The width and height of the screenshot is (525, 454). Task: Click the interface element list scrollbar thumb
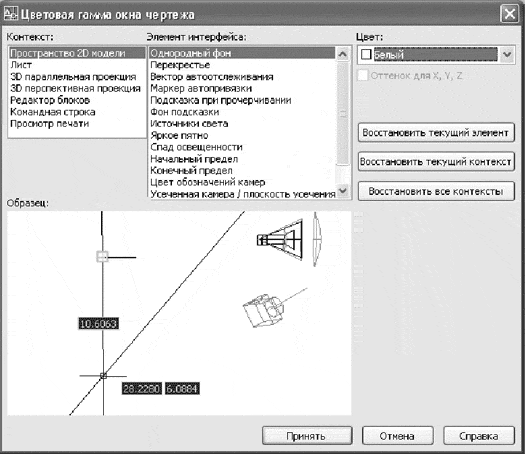343,113
